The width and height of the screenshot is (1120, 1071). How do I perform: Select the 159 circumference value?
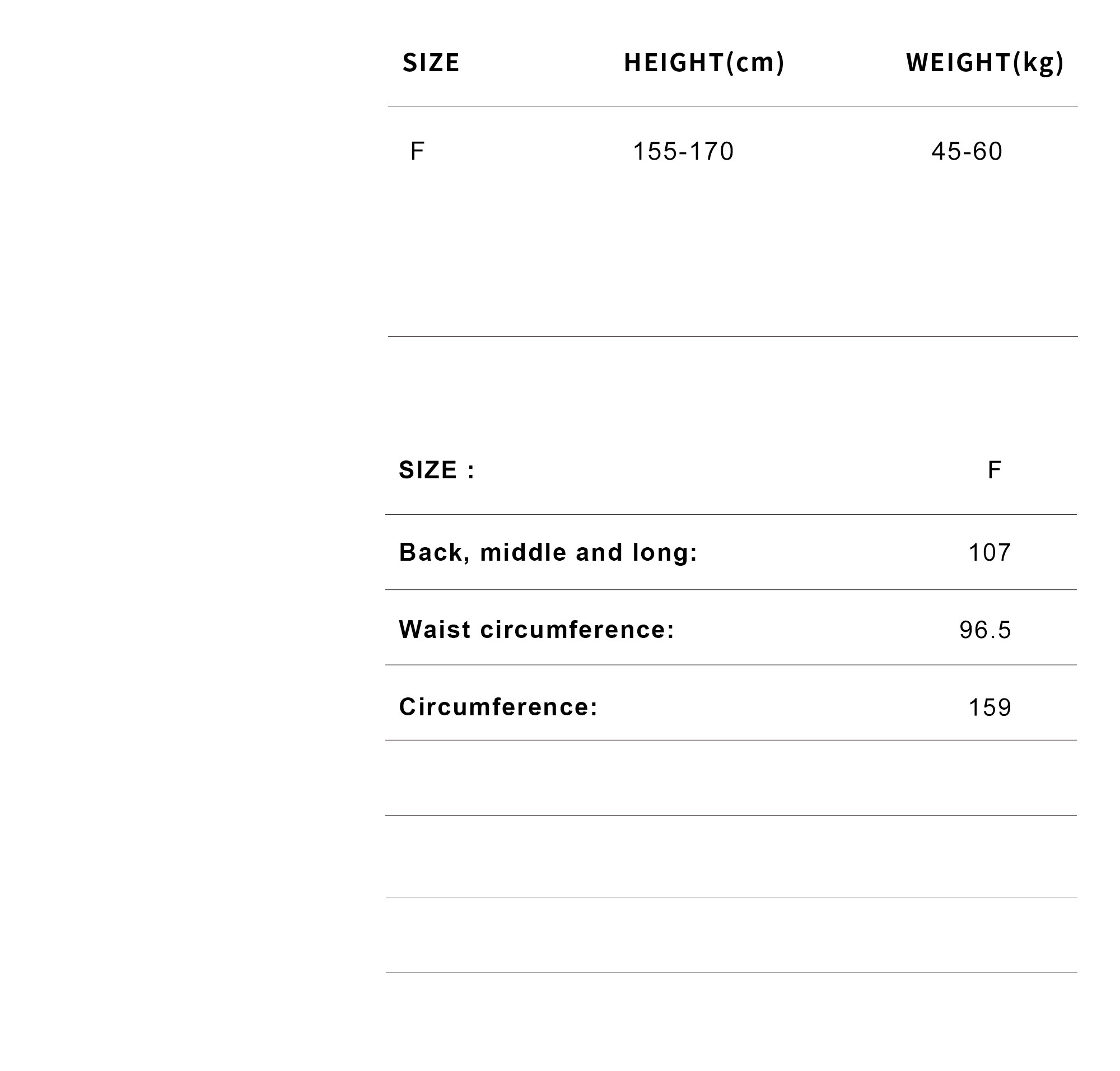pos(990,708)
